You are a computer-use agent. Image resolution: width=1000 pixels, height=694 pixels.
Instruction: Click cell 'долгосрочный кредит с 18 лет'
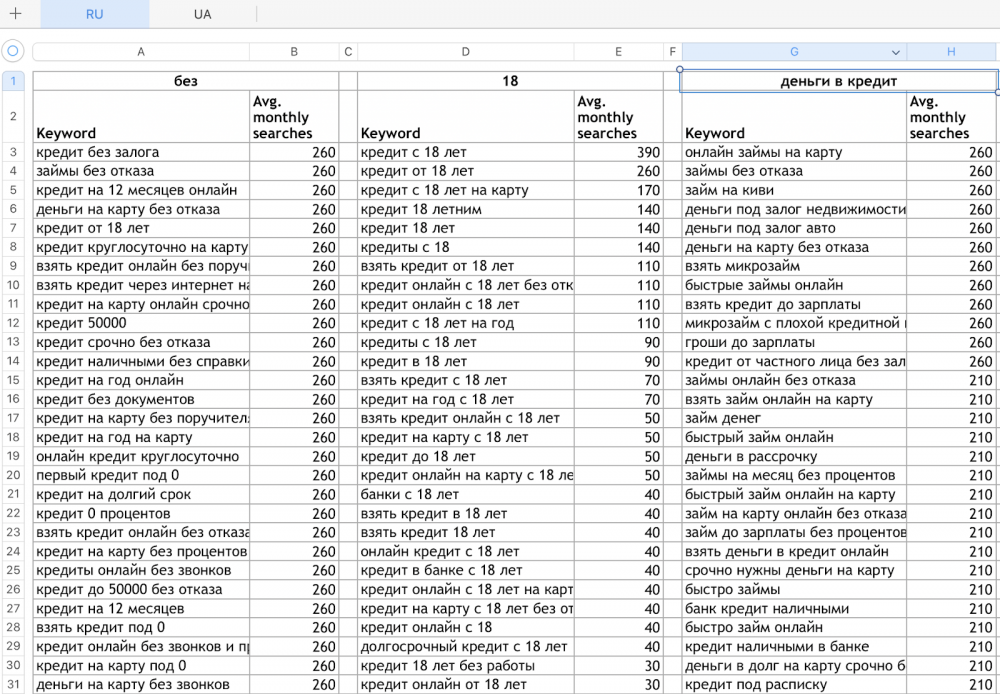click(466, 647)
